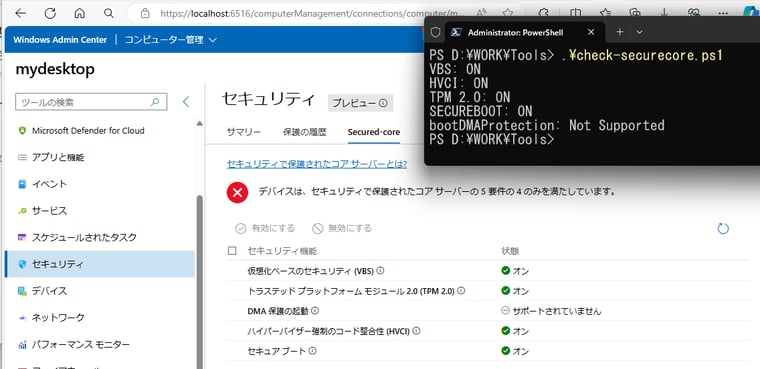Click the browser search magnifier icon

(109, 13)
